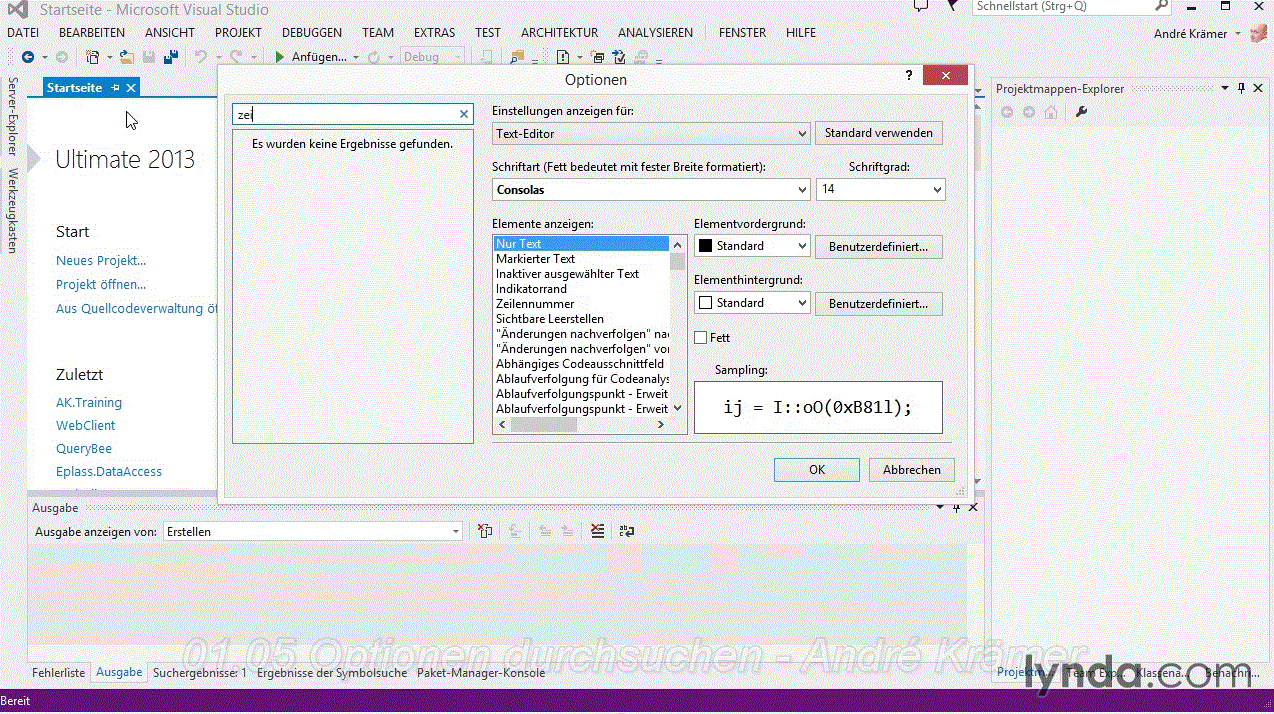Click the Visual Studio logo icon
Viewport: 1274px width, 714px height.
tap(17, 10)
